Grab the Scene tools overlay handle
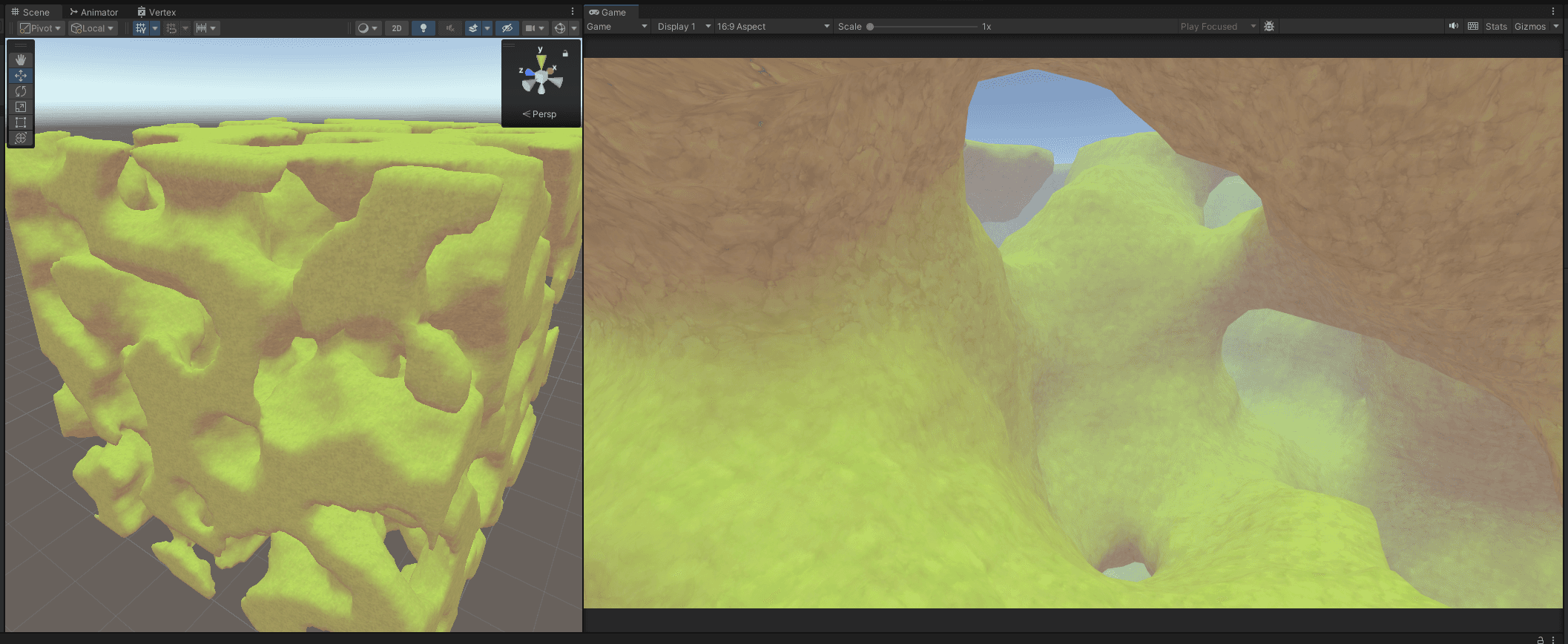This screenshot has width=1568, height=644. click(x=21, y=45)
